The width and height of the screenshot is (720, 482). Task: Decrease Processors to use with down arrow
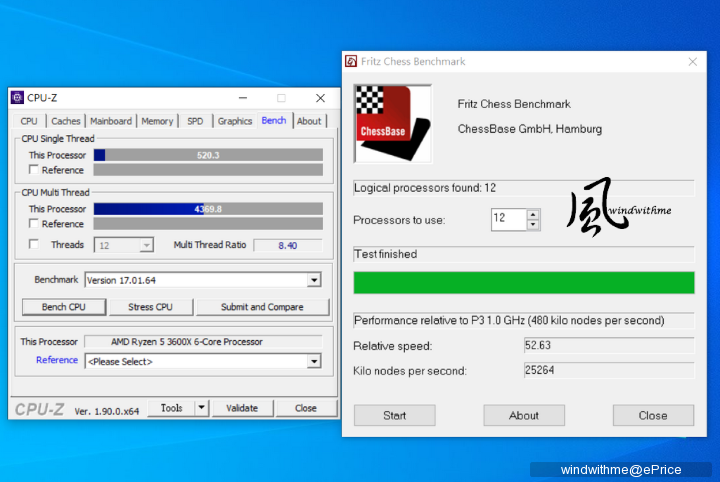[533, 224]
